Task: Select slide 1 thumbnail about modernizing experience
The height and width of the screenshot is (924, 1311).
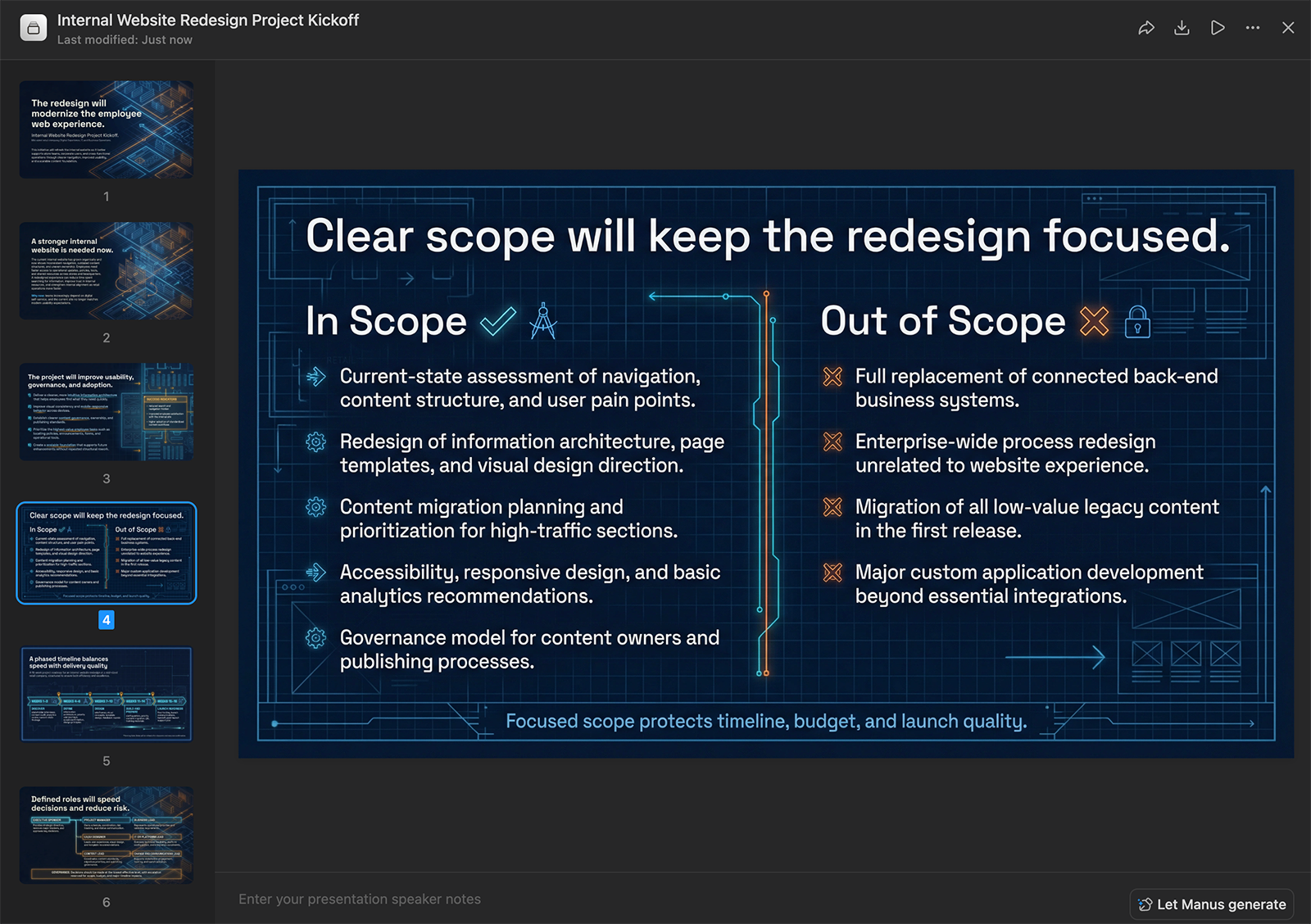Action: 107,129
